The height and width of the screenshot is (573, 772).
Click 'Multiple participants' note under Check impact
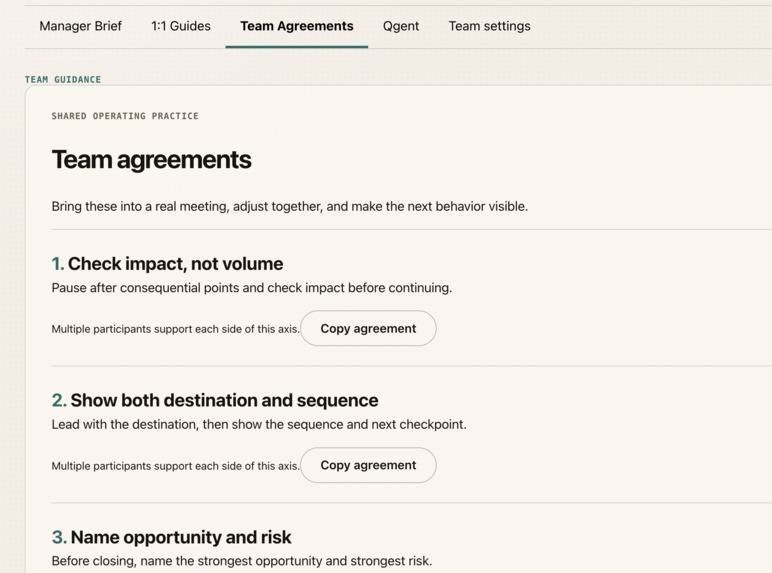(175, 329)
